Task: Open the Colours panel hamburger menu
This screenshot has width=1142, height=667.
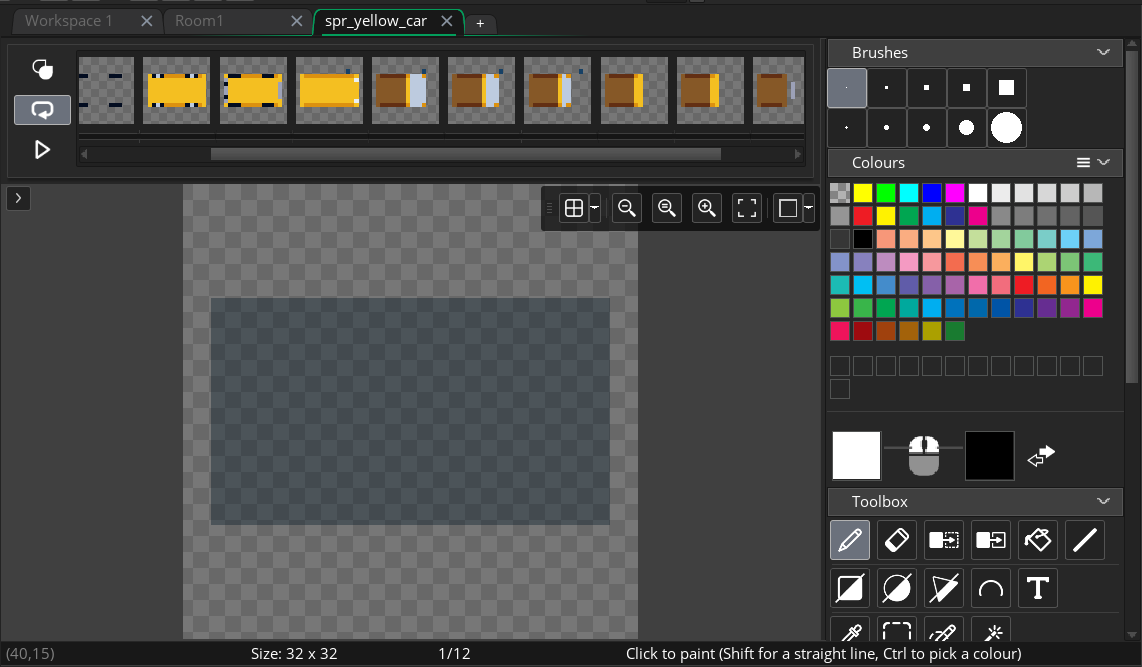Action: click(1083, 162)
